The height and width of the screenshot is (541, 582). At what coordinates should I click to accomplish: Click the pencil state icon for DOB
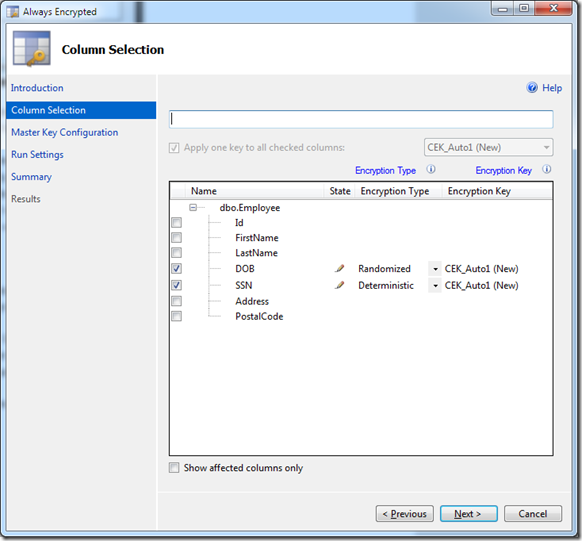(x=339, y=268)
